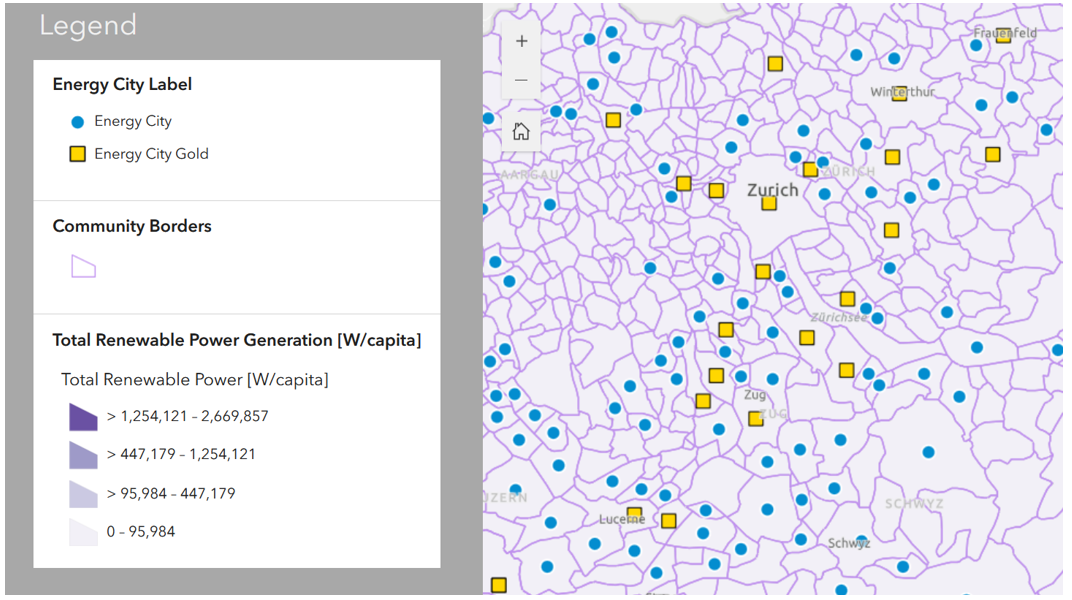
Task: Zoom in on the map
Action: coord(521,42)
